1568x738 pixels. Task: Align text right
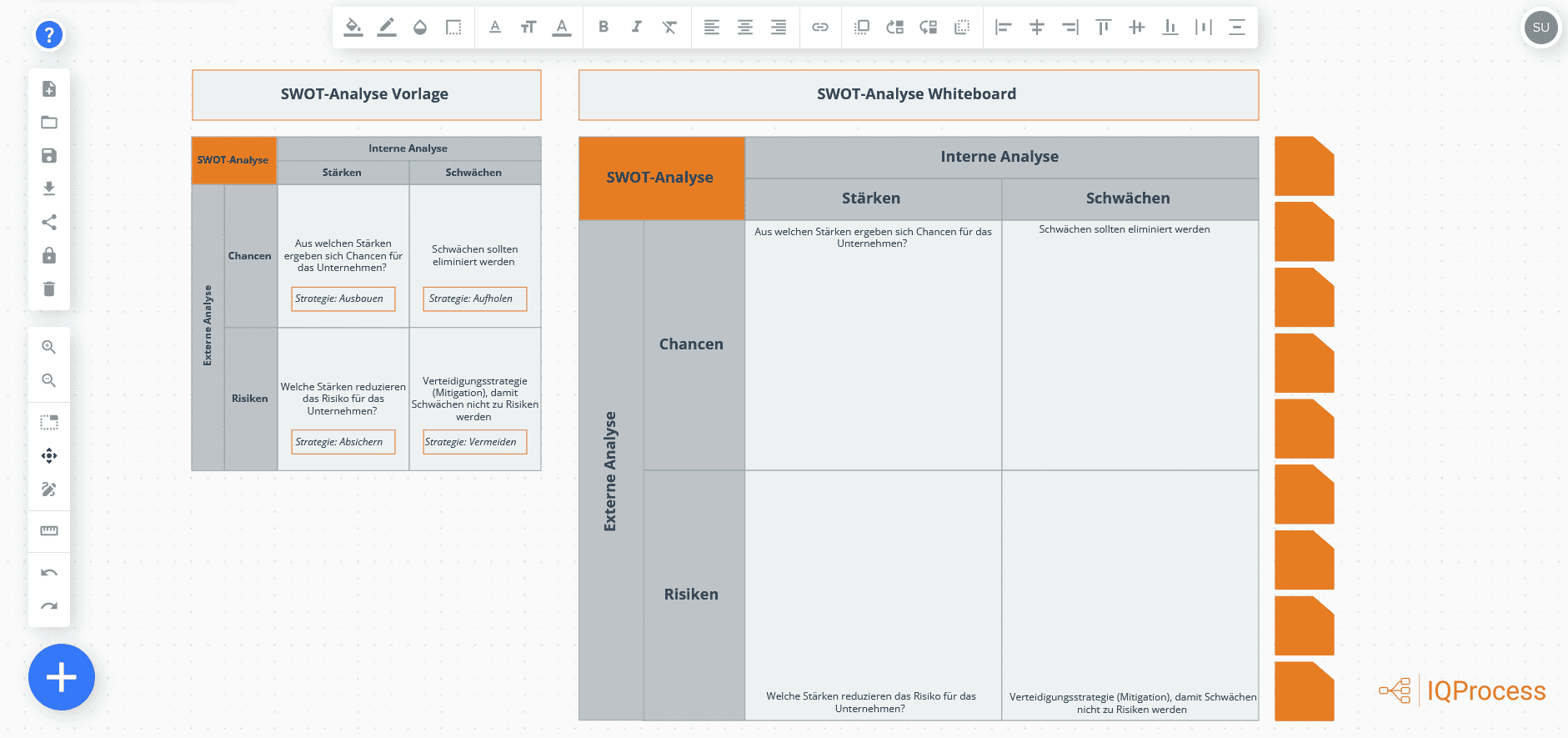coord(779,28)
